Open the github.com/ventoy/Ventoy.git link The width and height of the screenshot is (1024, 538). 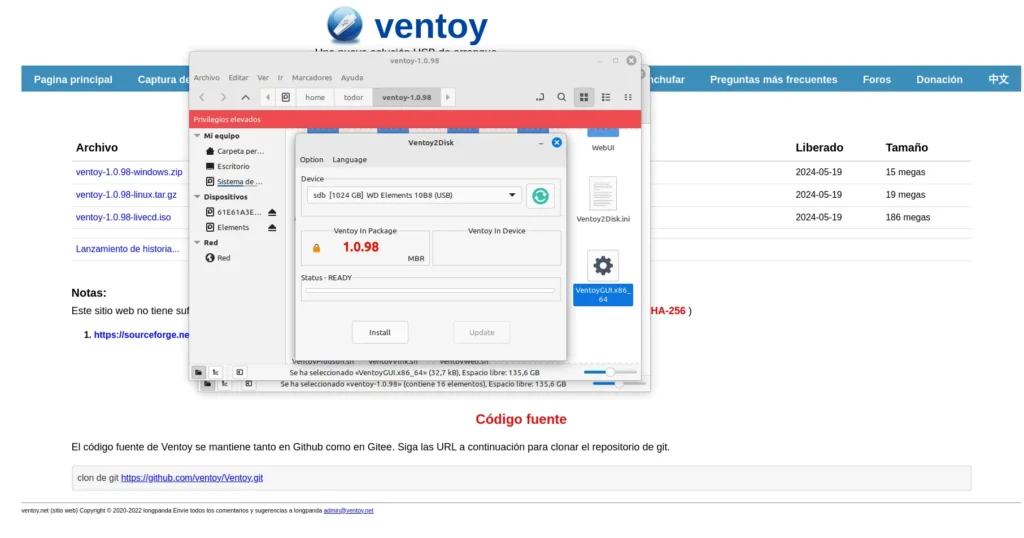[x=192, y=478]
